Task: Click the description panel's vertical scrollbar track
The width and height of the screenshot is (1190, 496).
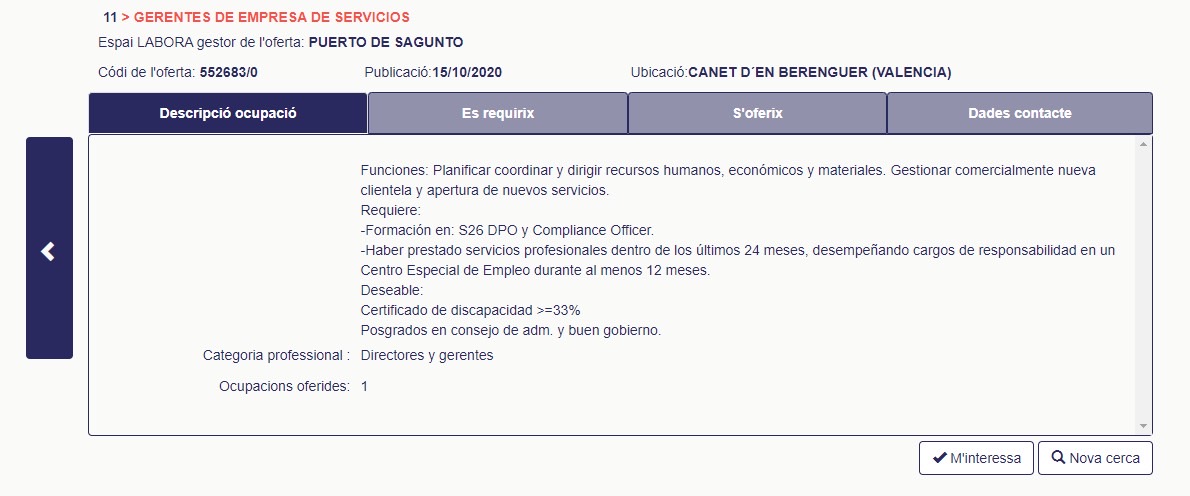Action: tap(1144, 285)
